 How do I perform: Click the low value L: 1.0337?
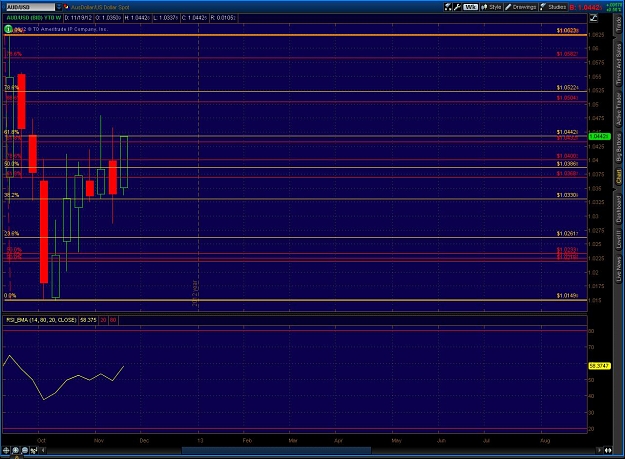click(x=166, y=18)
